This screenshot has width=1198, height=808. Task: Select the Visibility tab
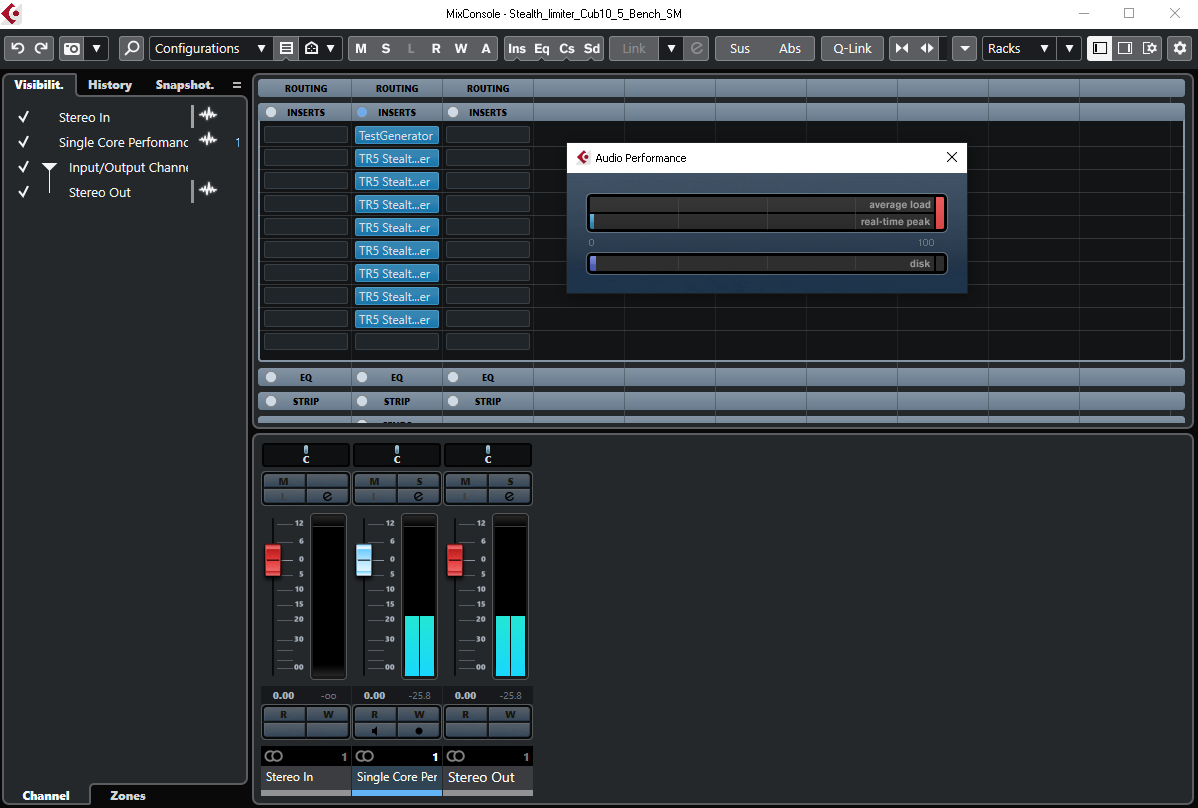[38, 85]
